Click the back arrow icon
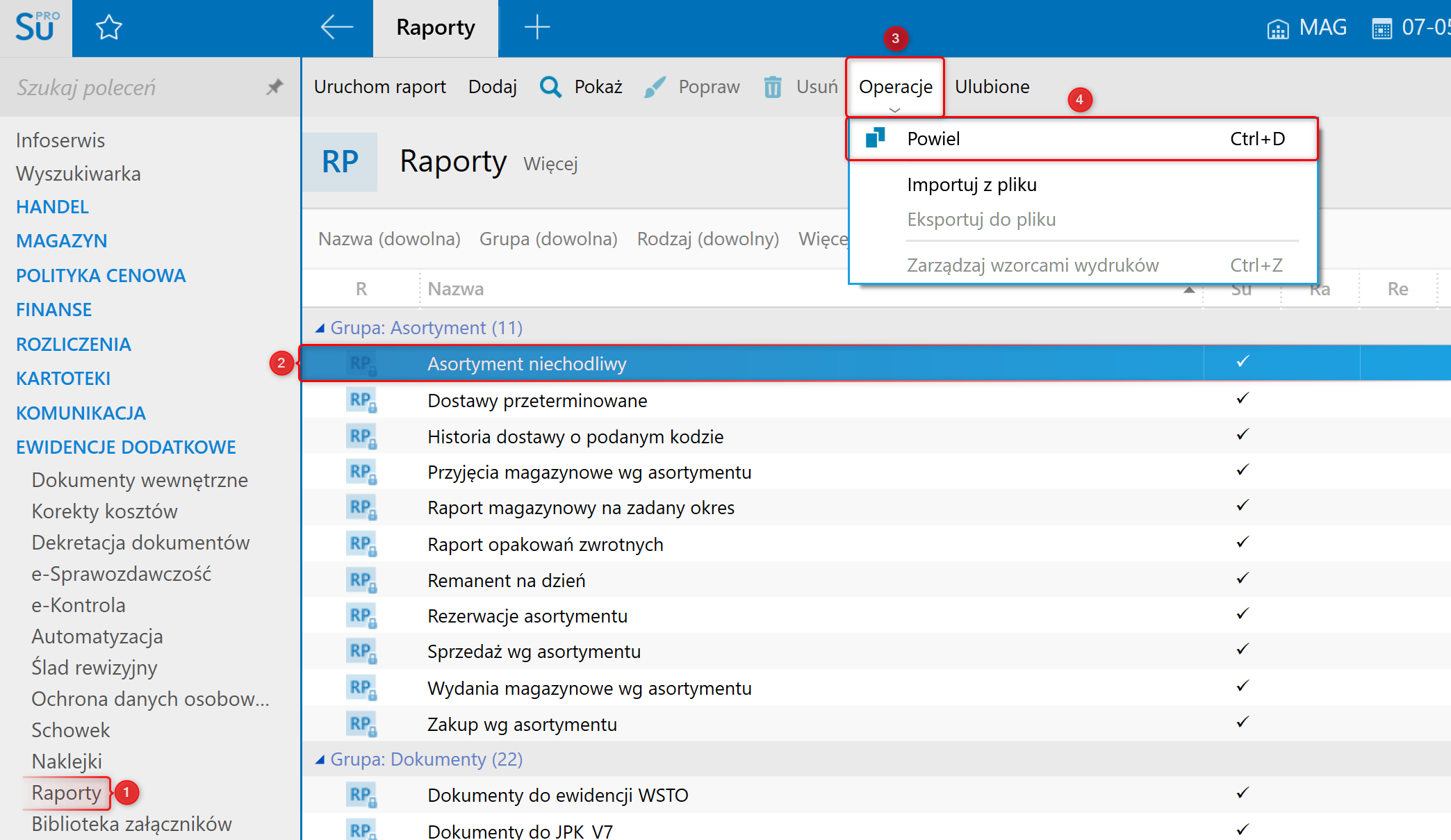Screen dimensions: 1451x840 coord(337,28)
